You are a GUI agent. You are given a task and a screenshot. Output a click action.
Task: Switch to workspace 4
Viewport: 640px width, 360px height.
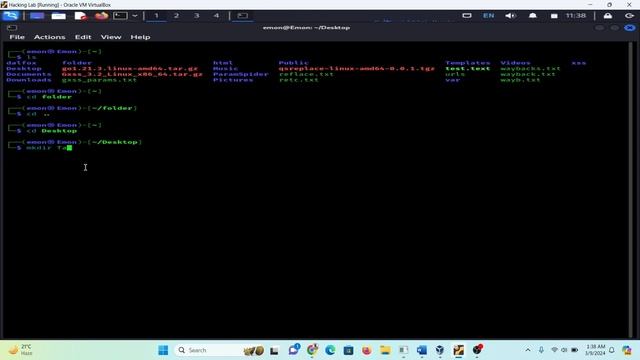(x=216, y=16)
